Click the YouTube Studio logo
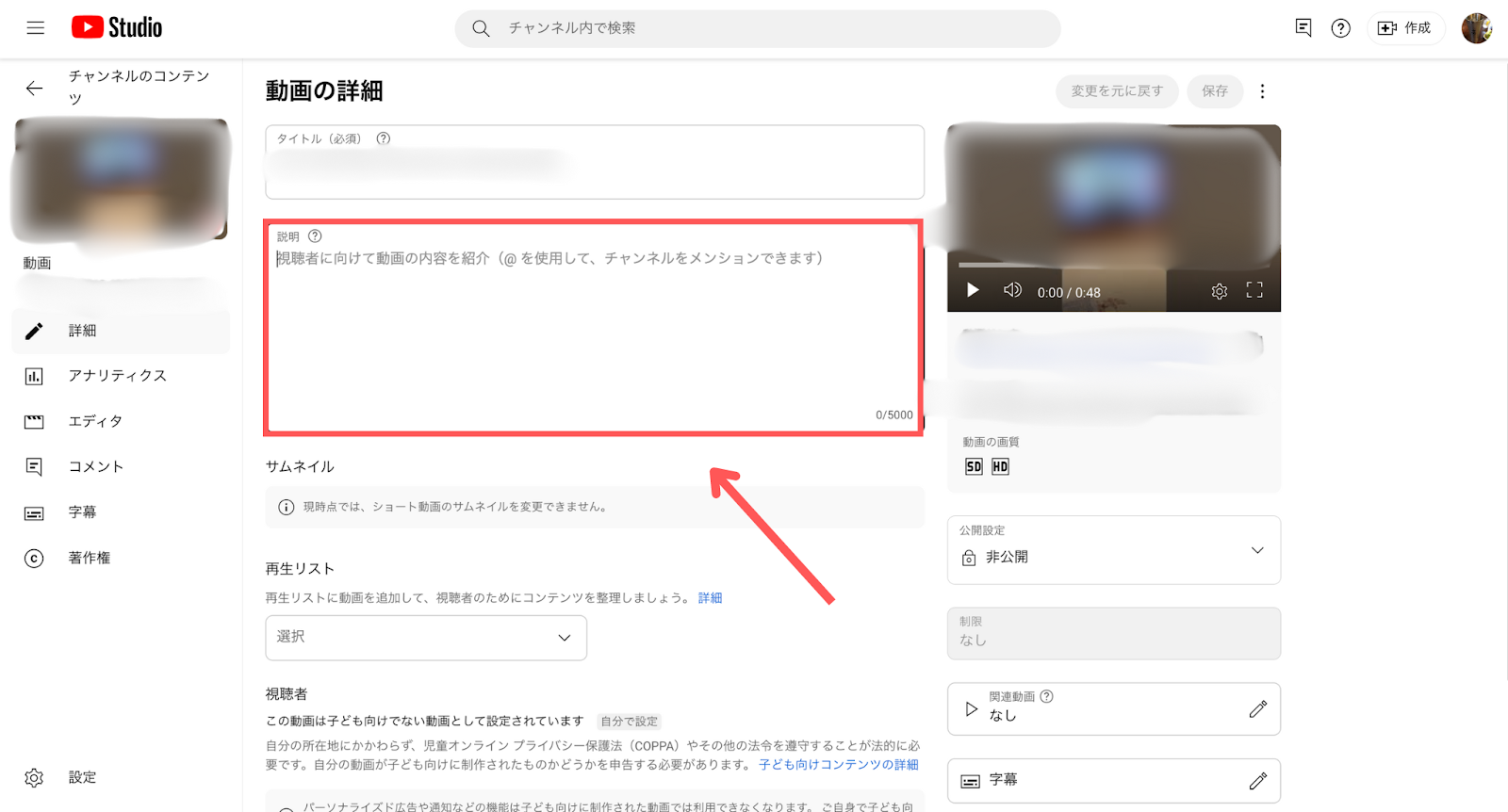 click(x=117, y=27)
